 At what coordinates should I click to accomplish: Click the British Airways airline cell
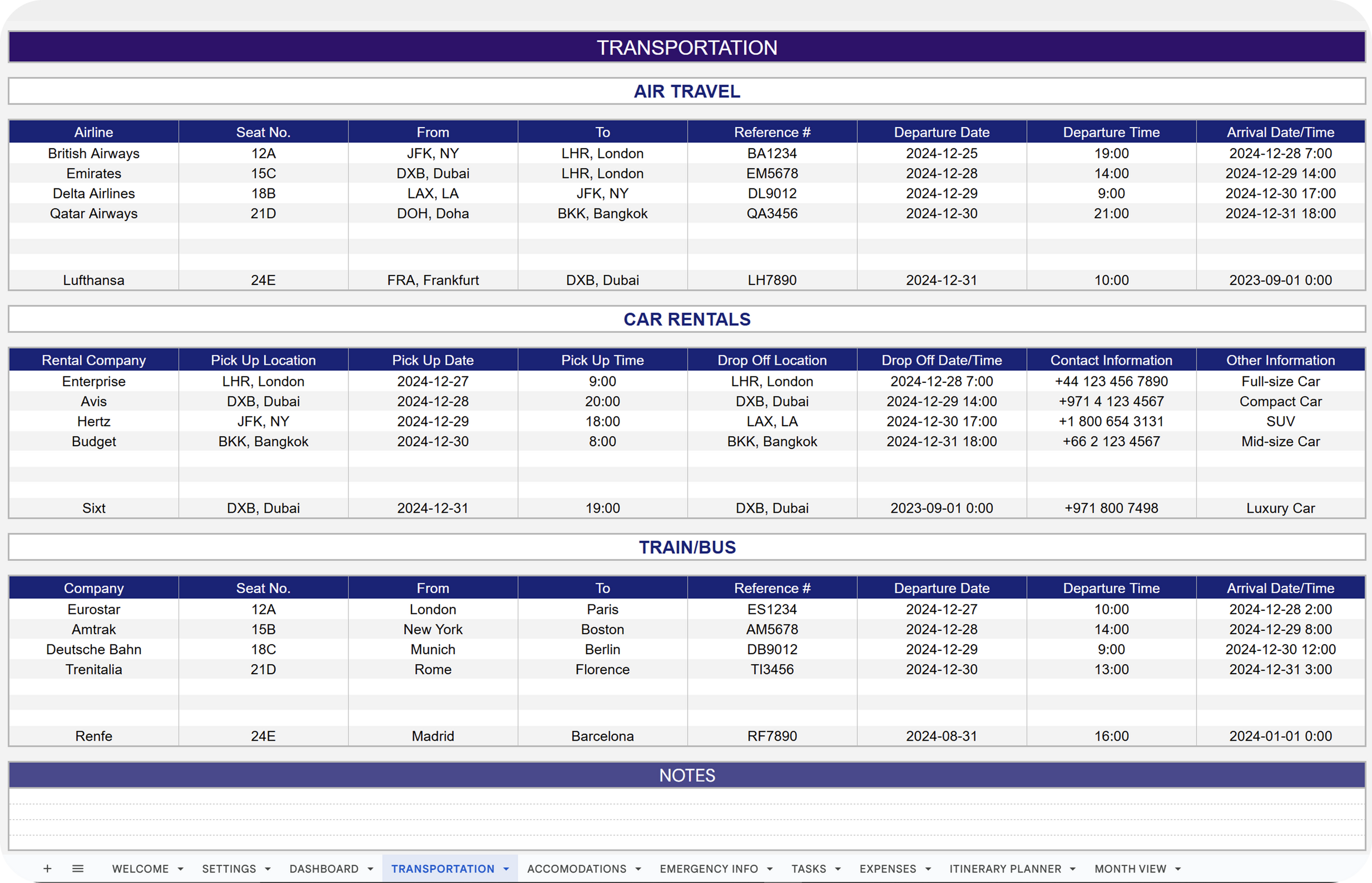93,153
